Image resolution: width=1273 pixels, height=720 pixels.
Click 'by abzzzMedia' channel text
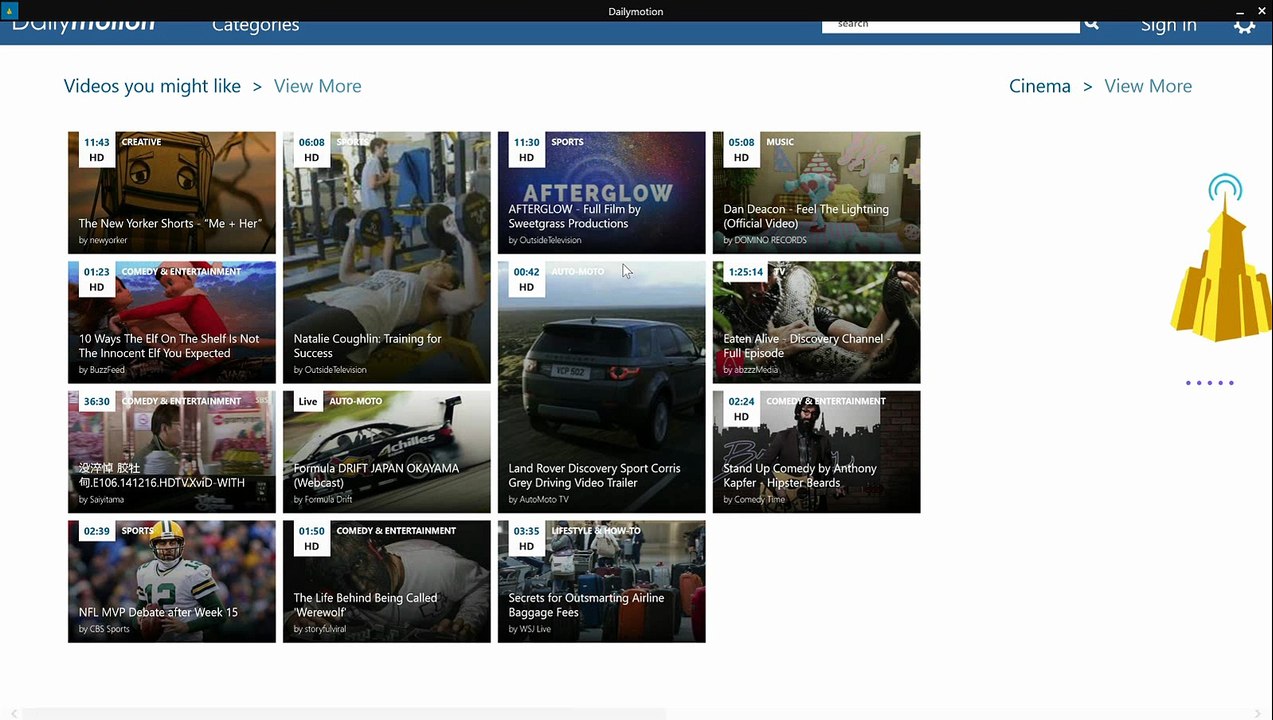[x=751, y=370]
